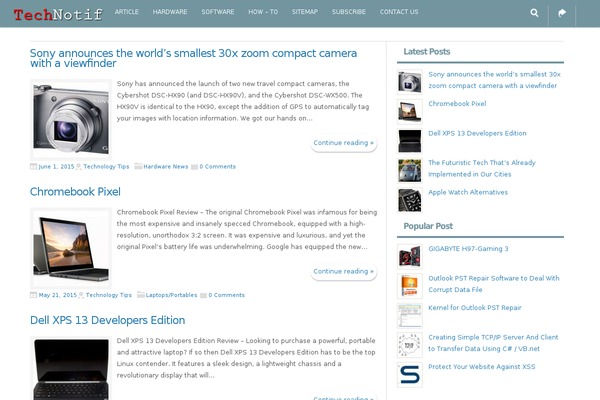
Task: Click Sony camera article thumbnail image
Action: click(71, 119)
